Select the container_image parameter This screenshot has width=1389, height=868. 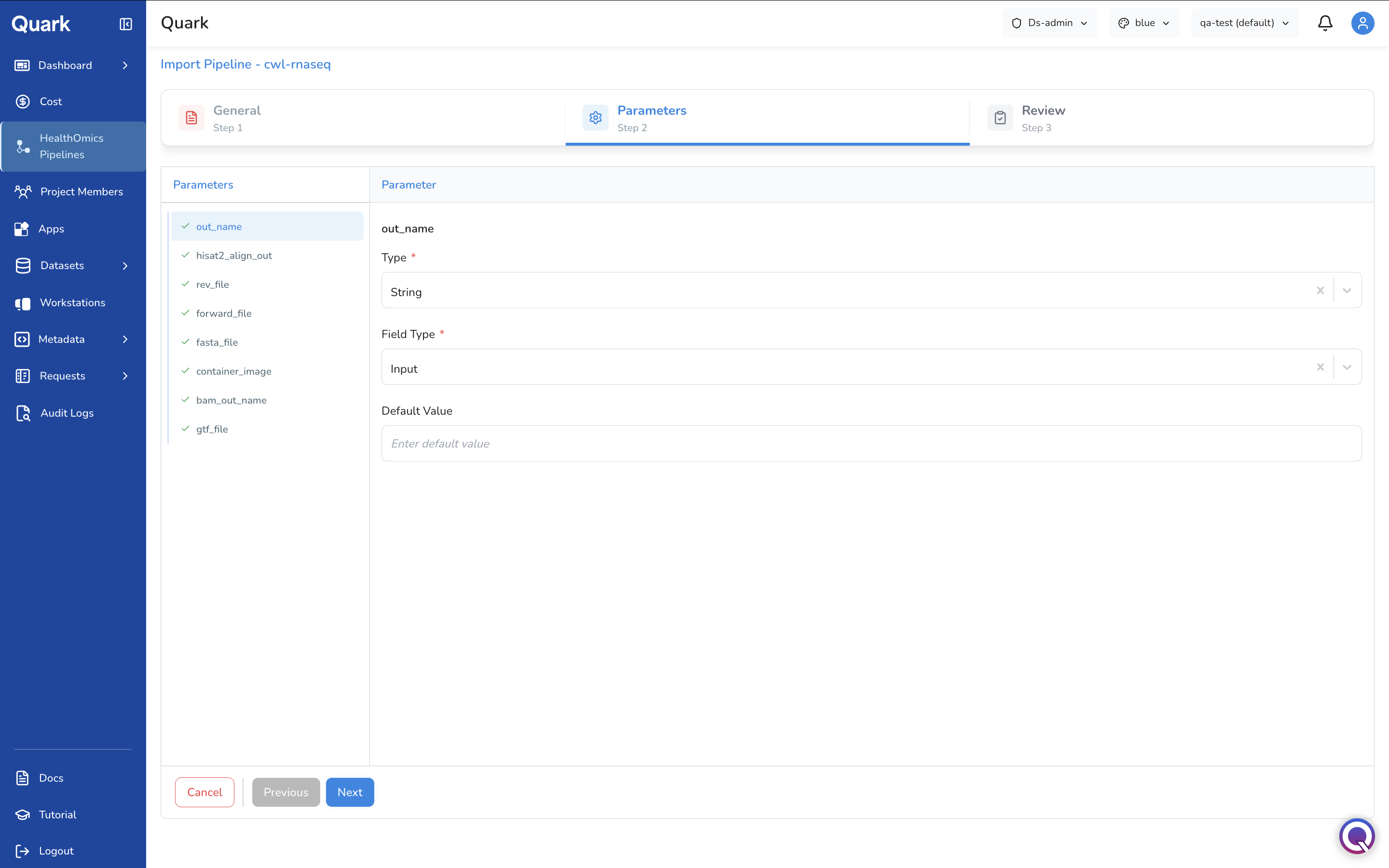point(268,371)
